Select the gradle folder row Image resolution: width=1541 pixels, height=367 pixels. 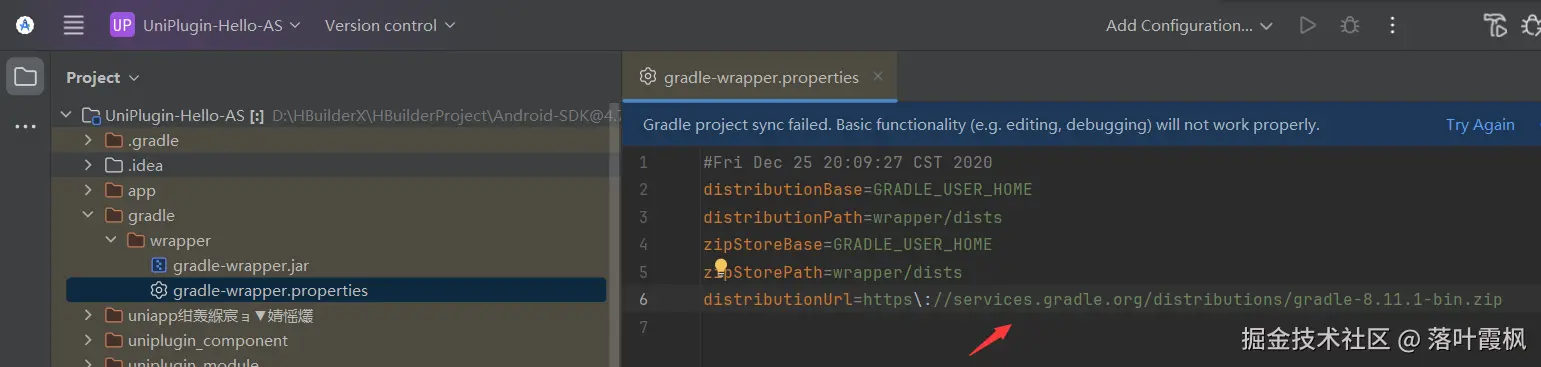coord(336,215)
